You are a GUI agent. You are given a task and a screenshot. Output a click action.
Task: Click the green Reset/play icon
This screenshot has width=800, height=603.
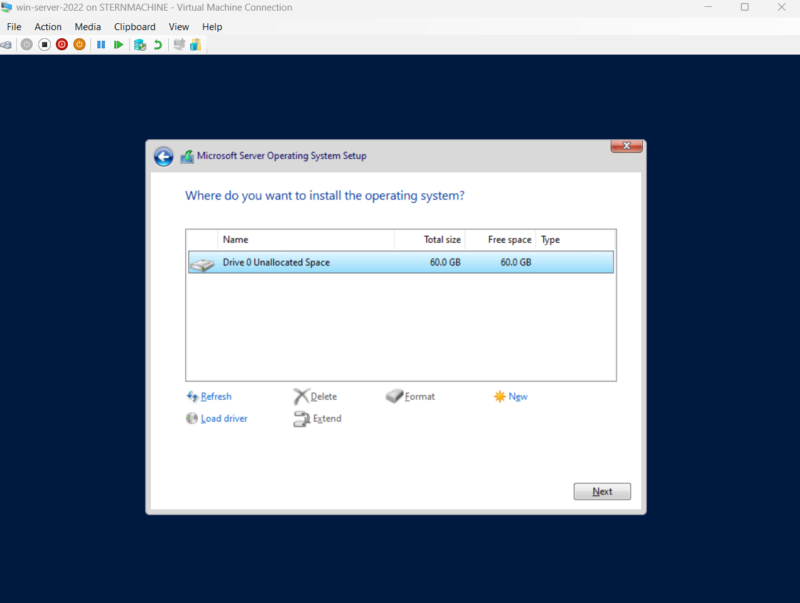[118, 45]
